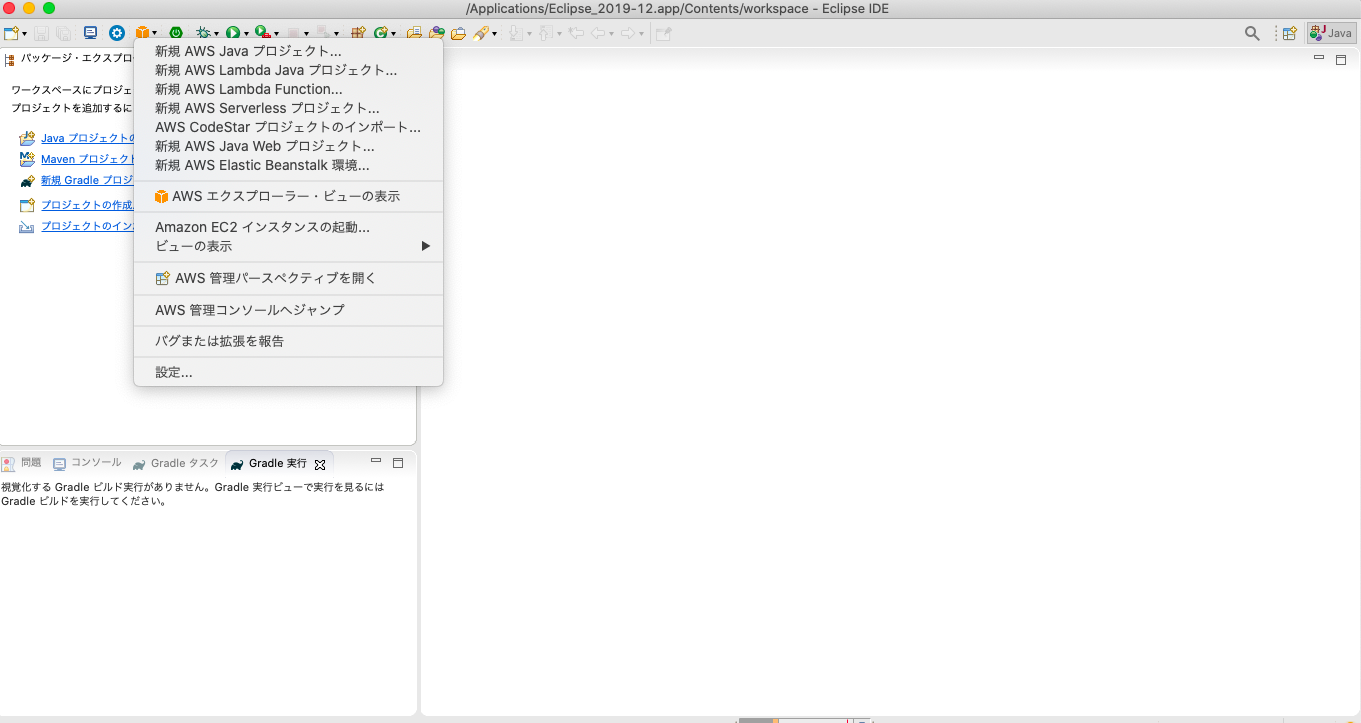Choose AWS CodeStar プロジェクトのインポート
Screen dimensions: 1361x723
288,127
